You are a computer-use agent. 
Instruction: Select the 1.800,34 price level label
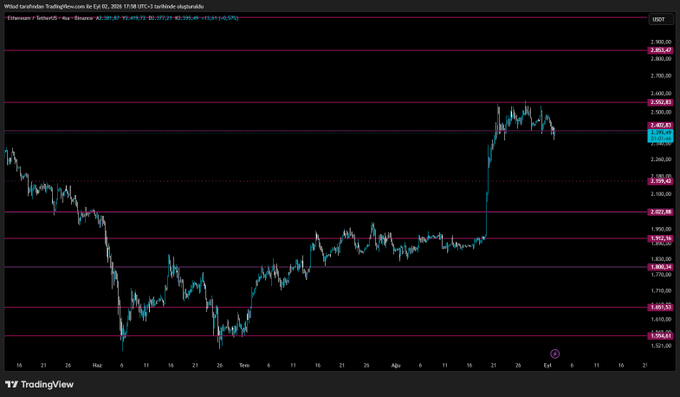661,267
